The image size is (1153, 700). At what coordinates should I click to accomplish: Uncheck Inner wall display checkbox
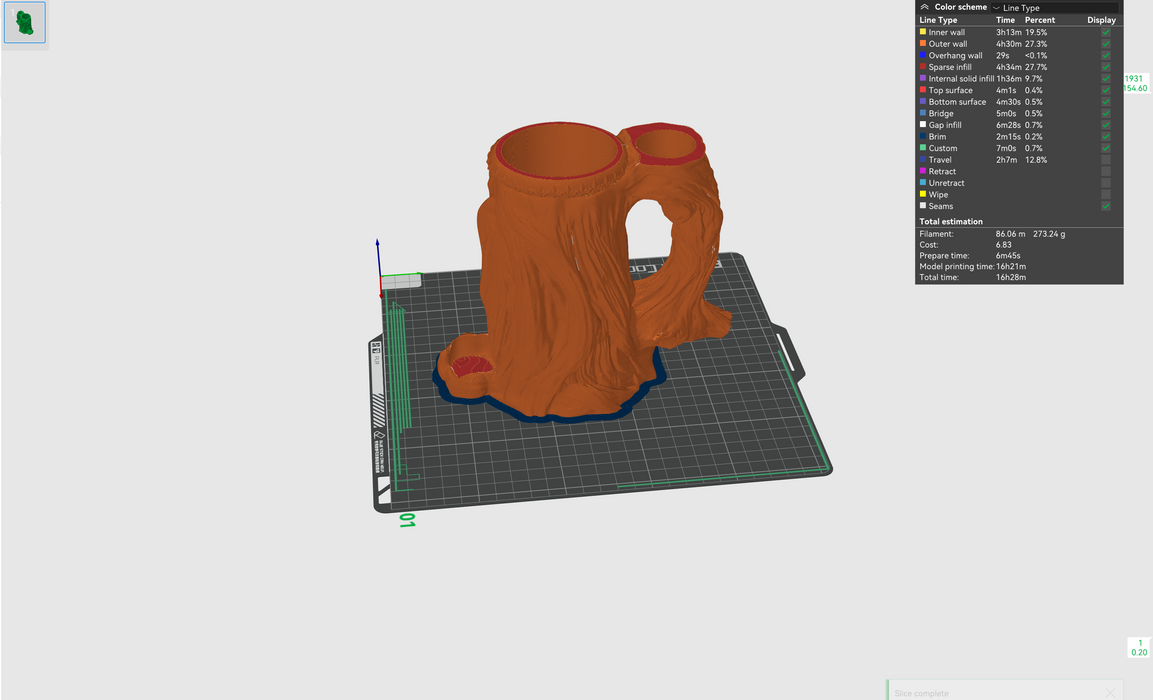coord(1105,32)
